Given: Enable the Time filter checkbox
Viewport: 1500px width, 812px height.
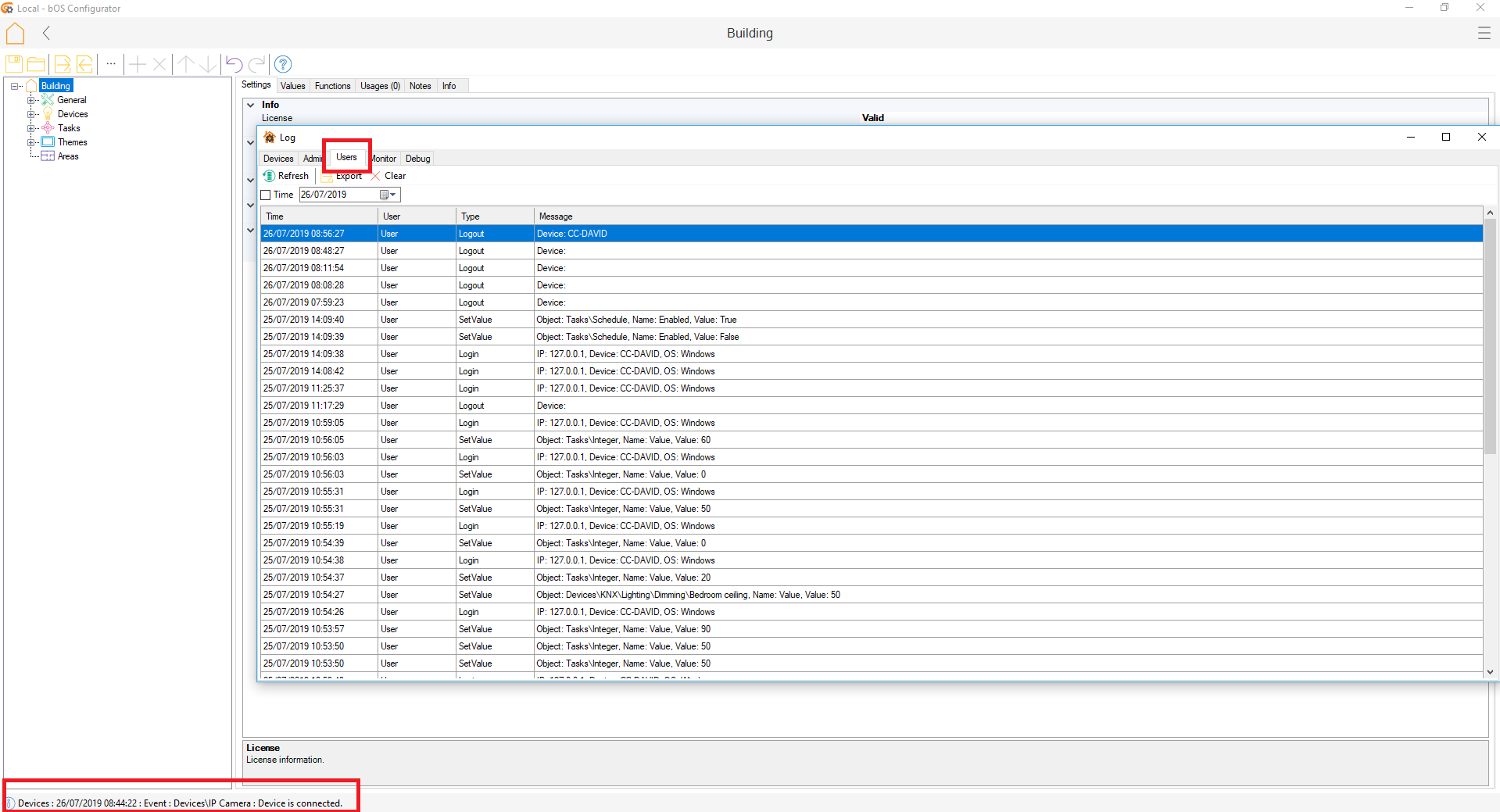Looking at the screenshot, I should (x=266, y=195).
